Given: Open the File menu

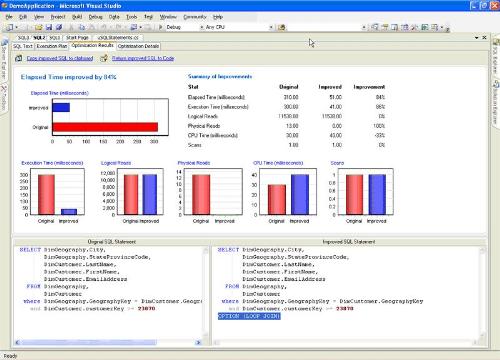Looking at the screenshot, I should 9,17.
